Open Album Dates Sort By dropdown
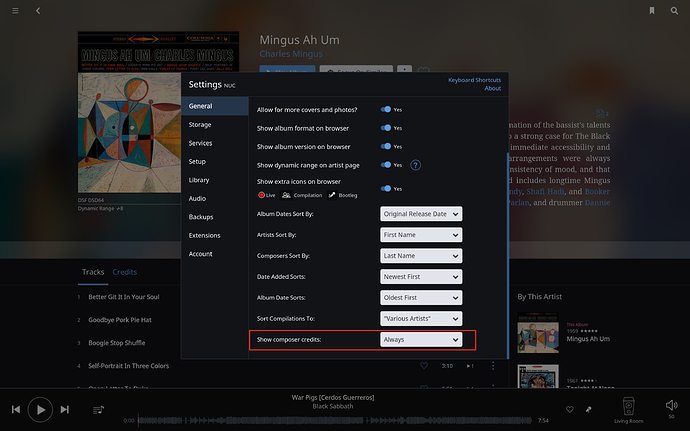This screenshot has width=690, height=431. 421,214
